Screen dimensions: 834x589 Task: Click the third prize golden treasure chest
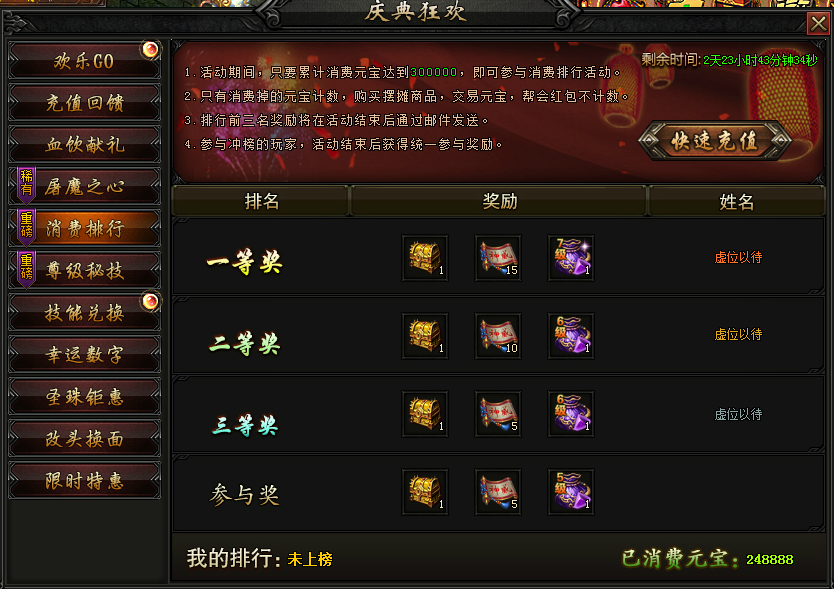pyautogui.click(x=425, y=414)
